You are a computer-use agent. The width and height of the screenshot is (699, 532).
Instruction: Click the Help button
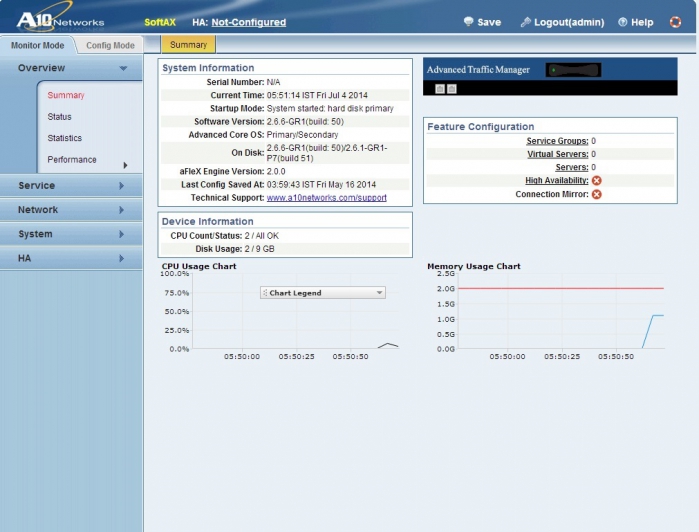pyautogui.click(x=636, y=22)
